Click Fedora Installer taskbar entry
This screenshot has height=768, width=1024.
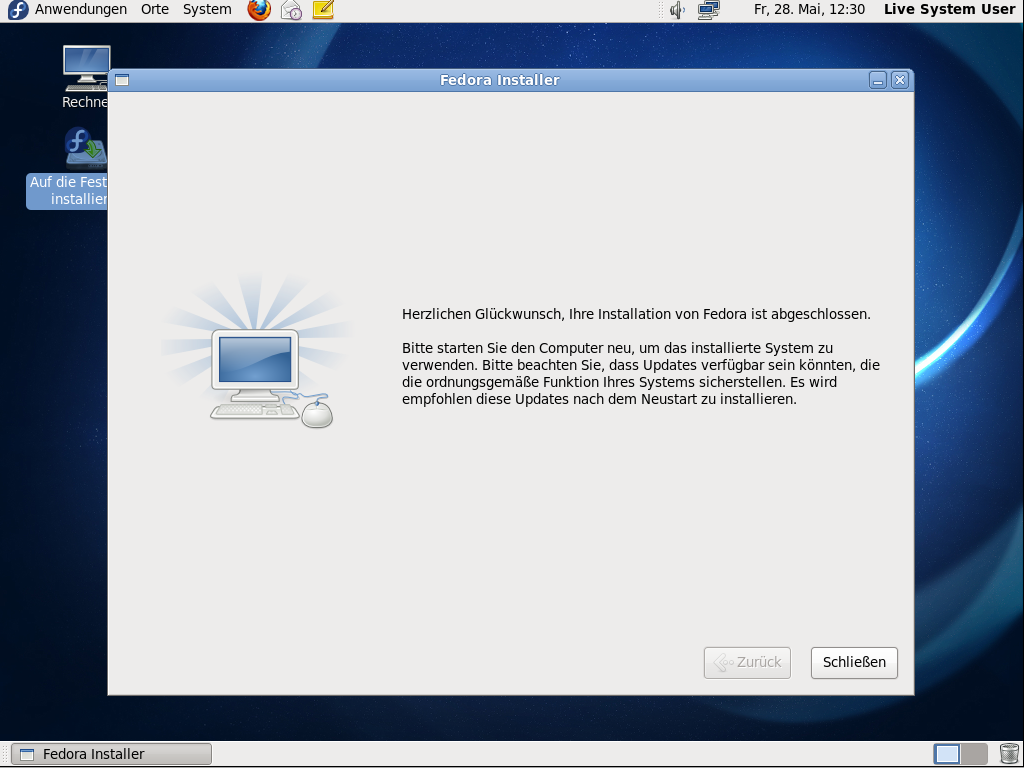click(x=112, y=754)
